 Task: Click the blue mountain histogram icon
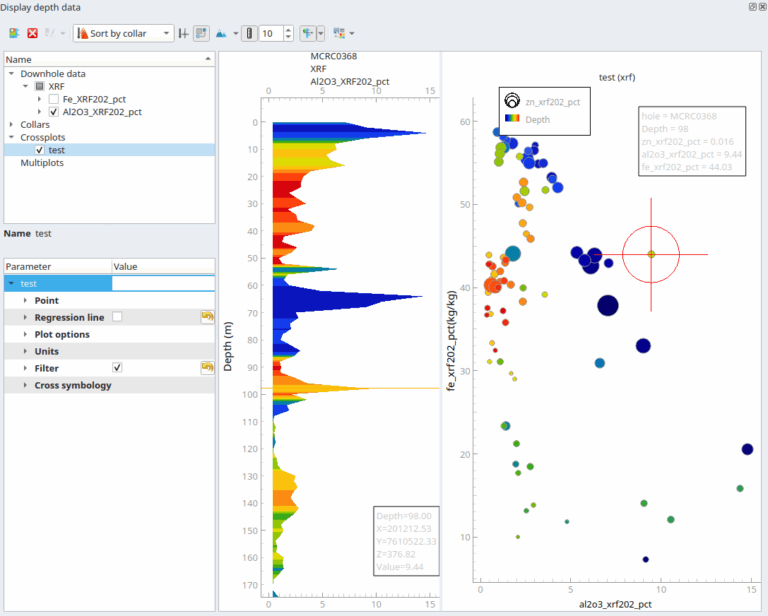point(221,33)
